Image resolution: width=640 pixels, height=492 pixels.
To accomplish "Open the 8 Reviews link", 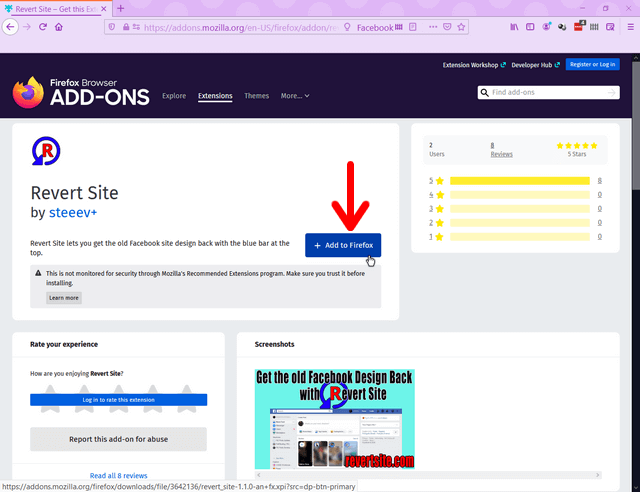I will 501,150.
